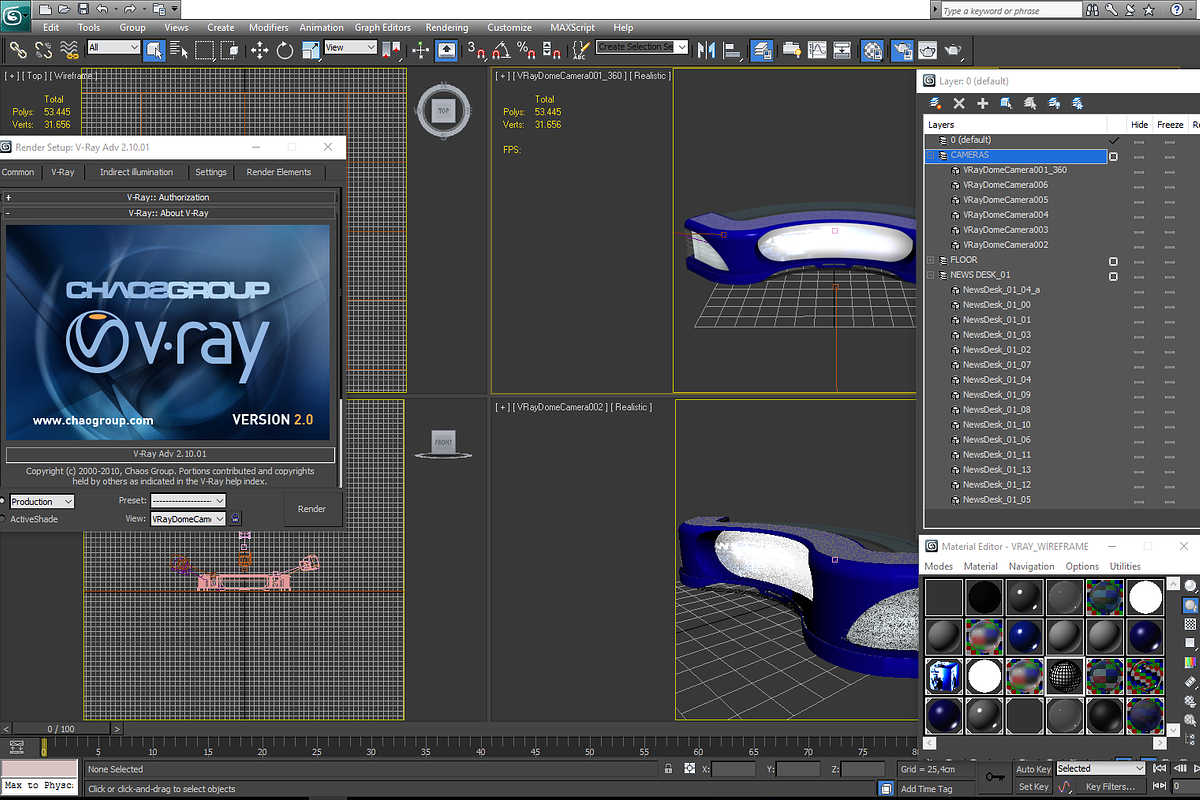This screenshot has width=1200, height=800.
Task: Select the Select and Move tool
Action: pos(259,49)
